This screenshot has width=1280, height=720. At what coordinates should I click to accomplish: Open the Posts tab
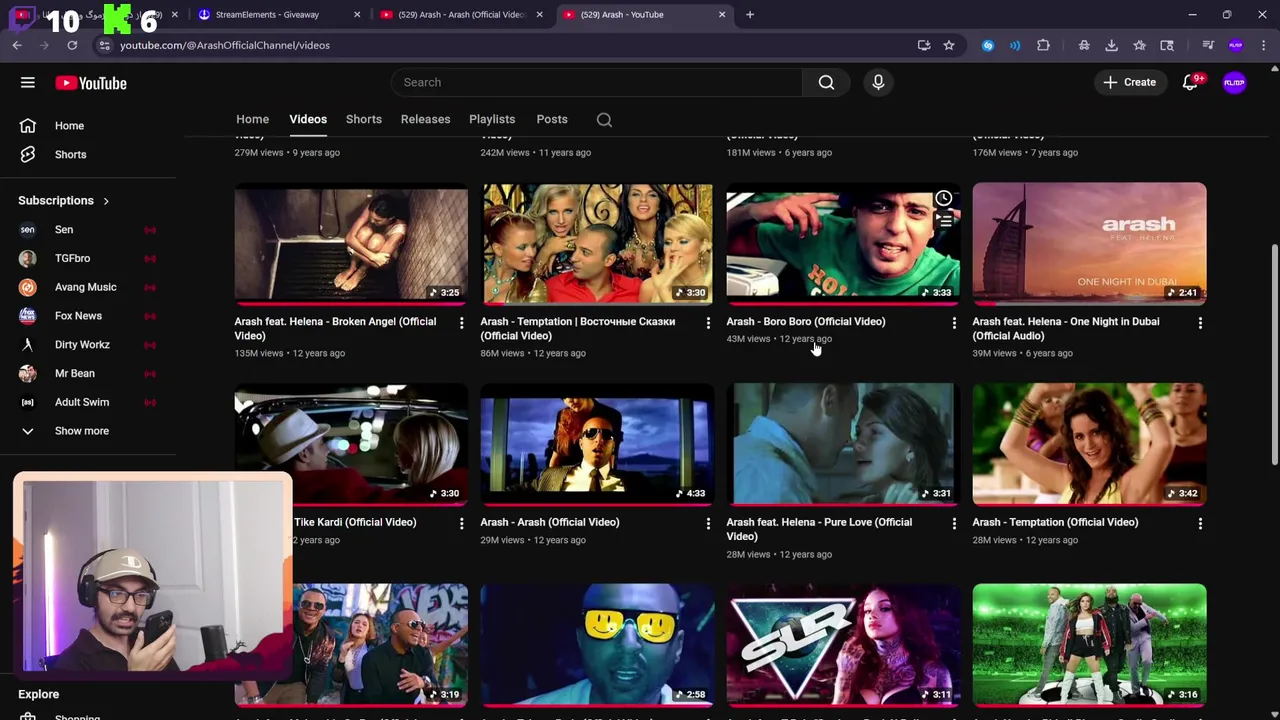(552, 119)
